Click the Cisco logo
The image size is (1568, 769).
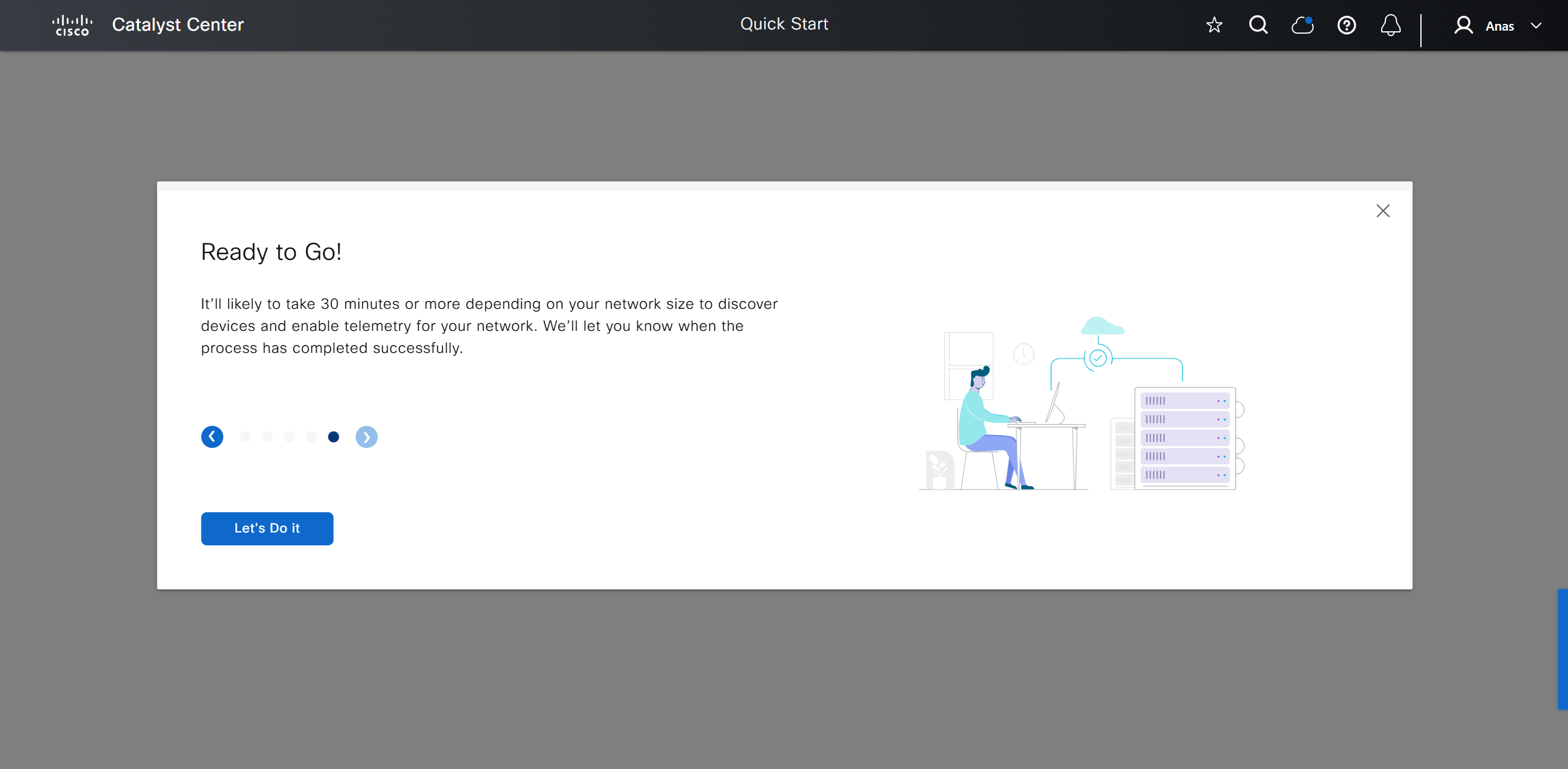72,25
